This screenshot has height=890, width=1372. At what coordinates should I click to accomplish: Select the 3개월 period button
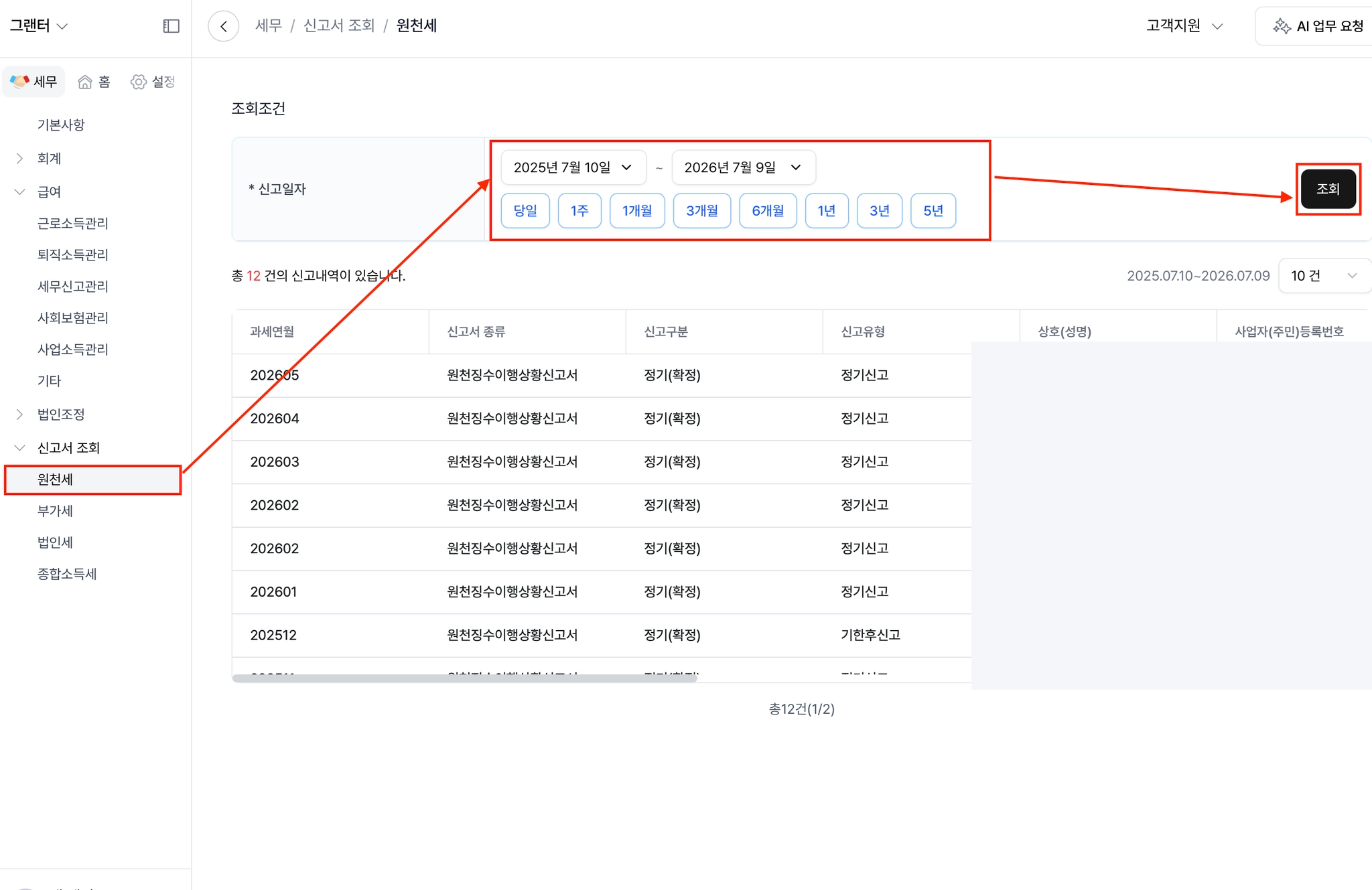click(702, 211)
